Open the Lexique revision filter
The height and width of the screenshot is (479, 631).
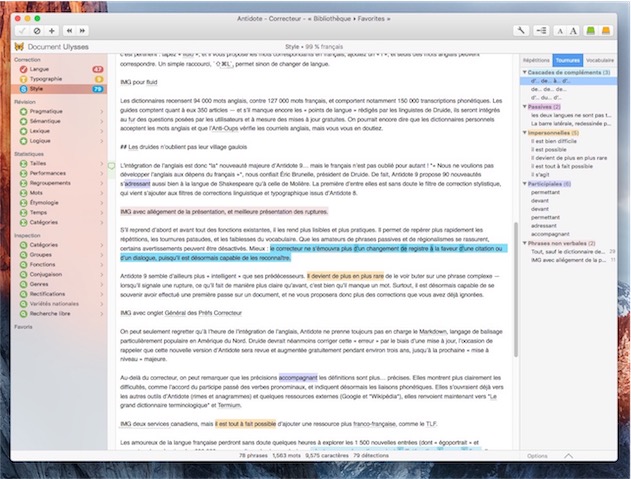click(x=60, y=131)
